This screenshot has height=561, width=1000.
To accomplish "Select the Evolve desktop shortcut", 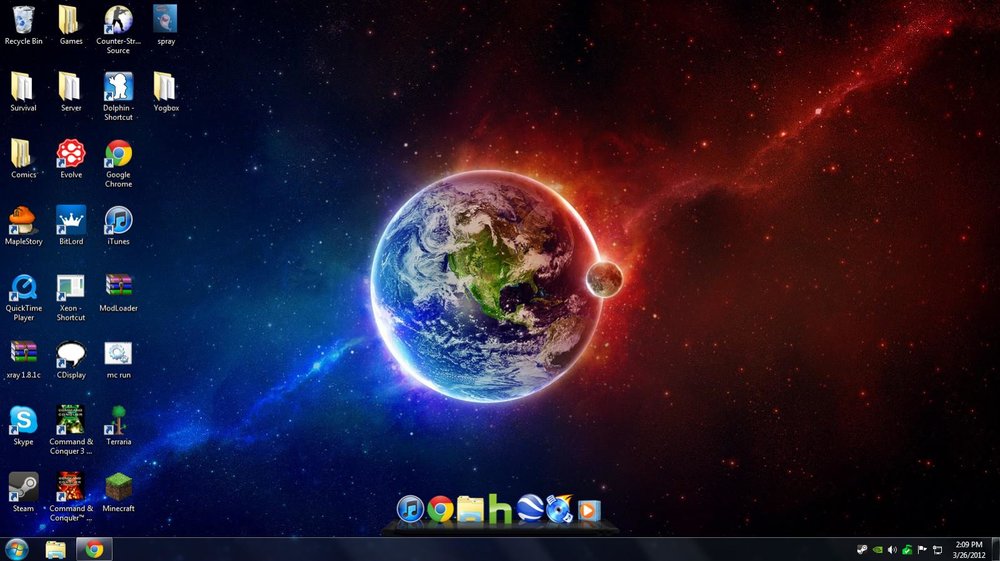I will [x=71, y=154].
